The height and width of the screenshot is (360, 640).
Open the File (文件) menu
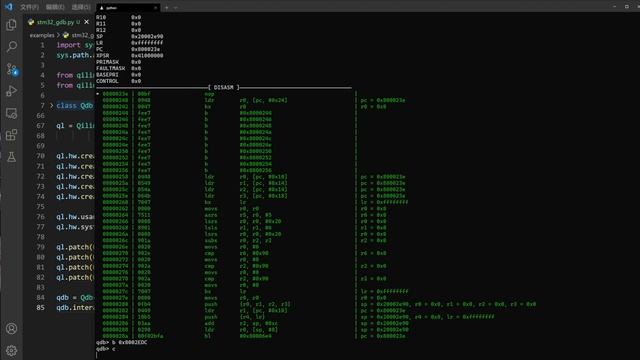(x=29, y=7)
